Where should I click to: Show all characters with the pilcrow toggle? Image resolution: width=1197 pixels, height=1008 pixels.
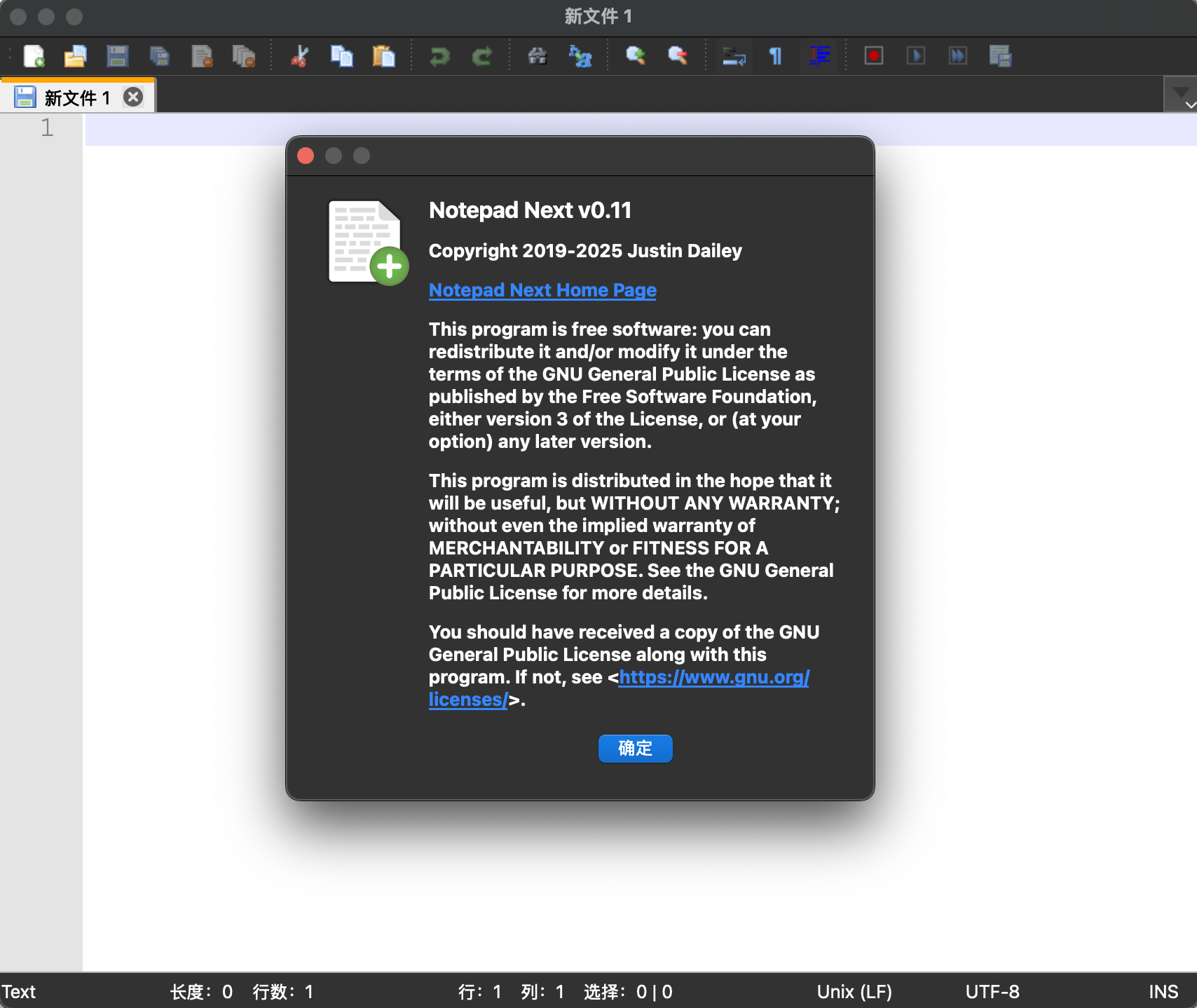click(775, 56)
